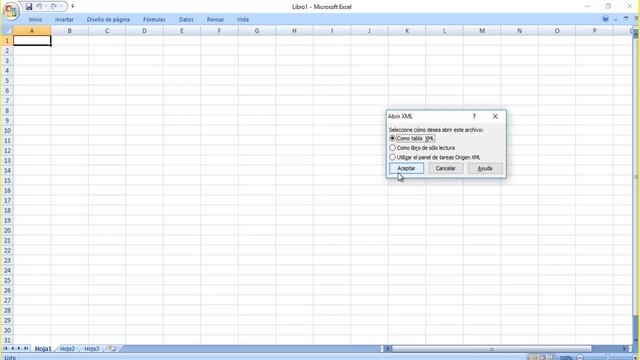
Task: Click the Aceptar button
Action: 406,168
